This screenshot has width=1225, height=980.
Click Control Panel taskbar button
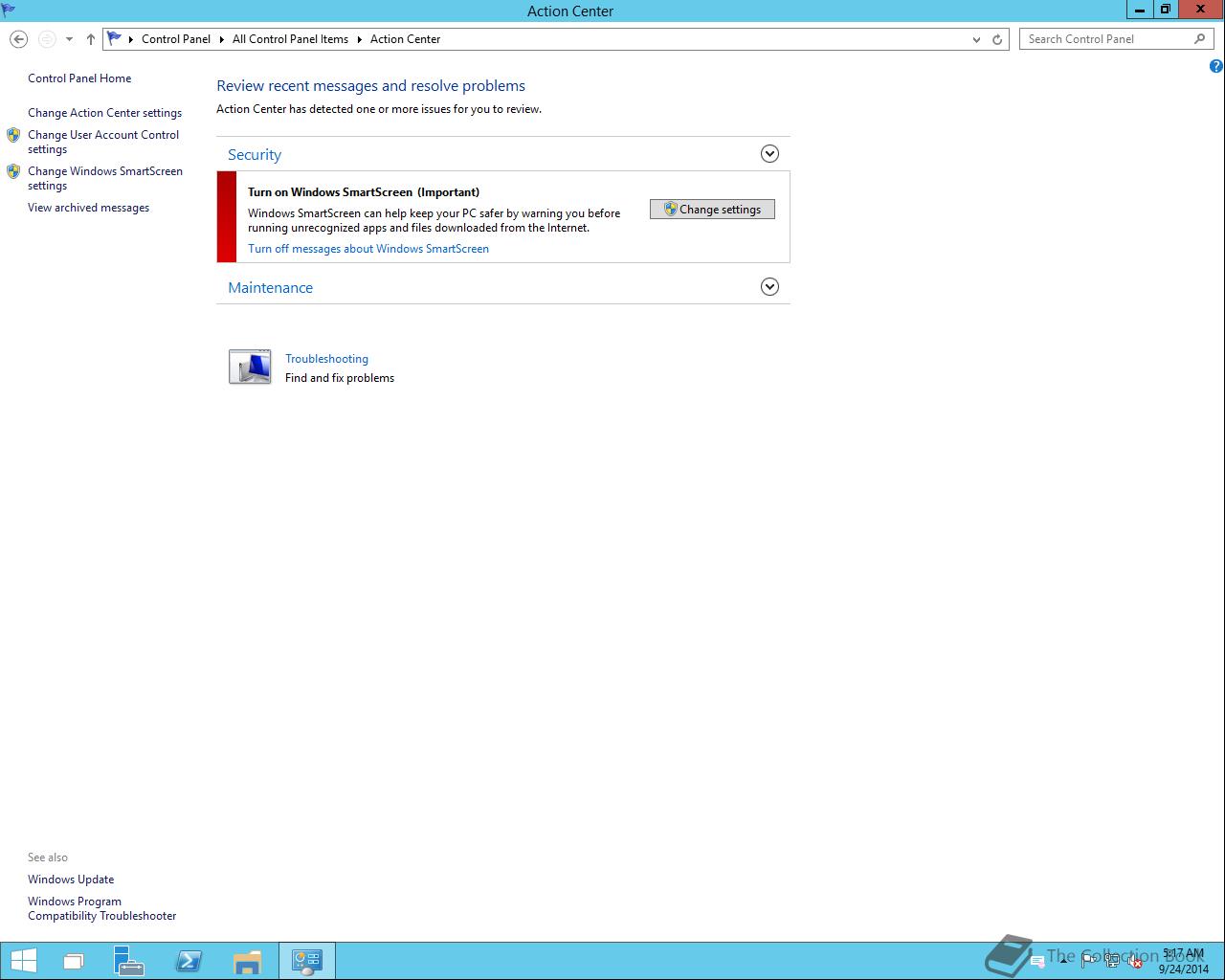click(x=307, y=961)
